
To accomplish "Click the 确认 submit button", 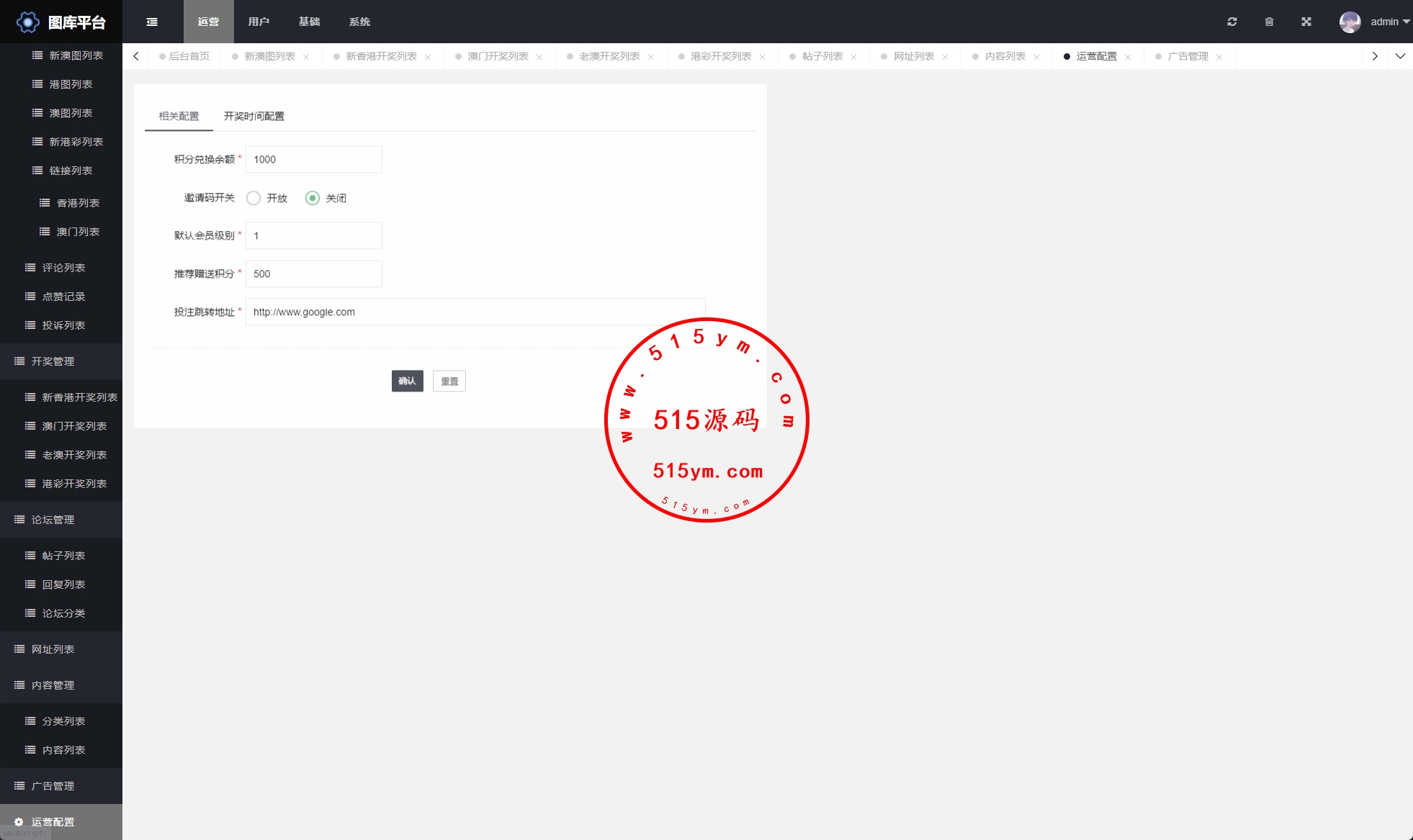I will coord(407,381).
